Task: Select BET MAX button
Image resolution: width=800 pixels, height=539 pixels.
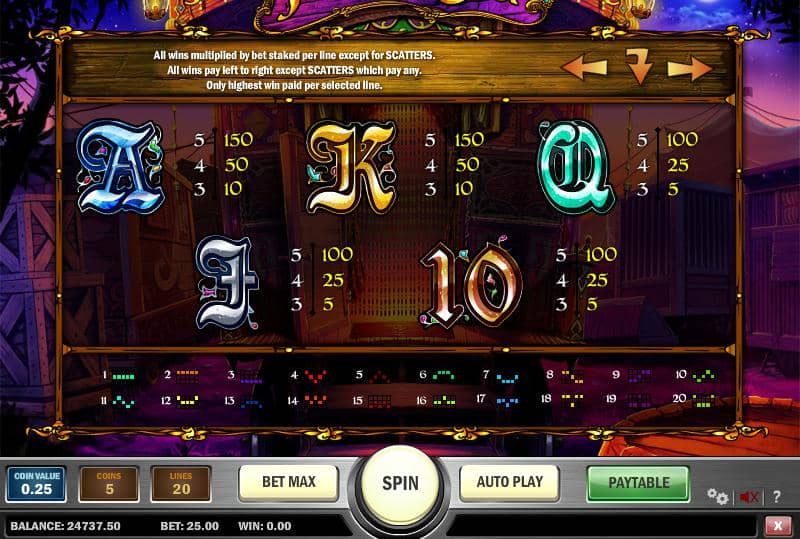Action: 289,482
